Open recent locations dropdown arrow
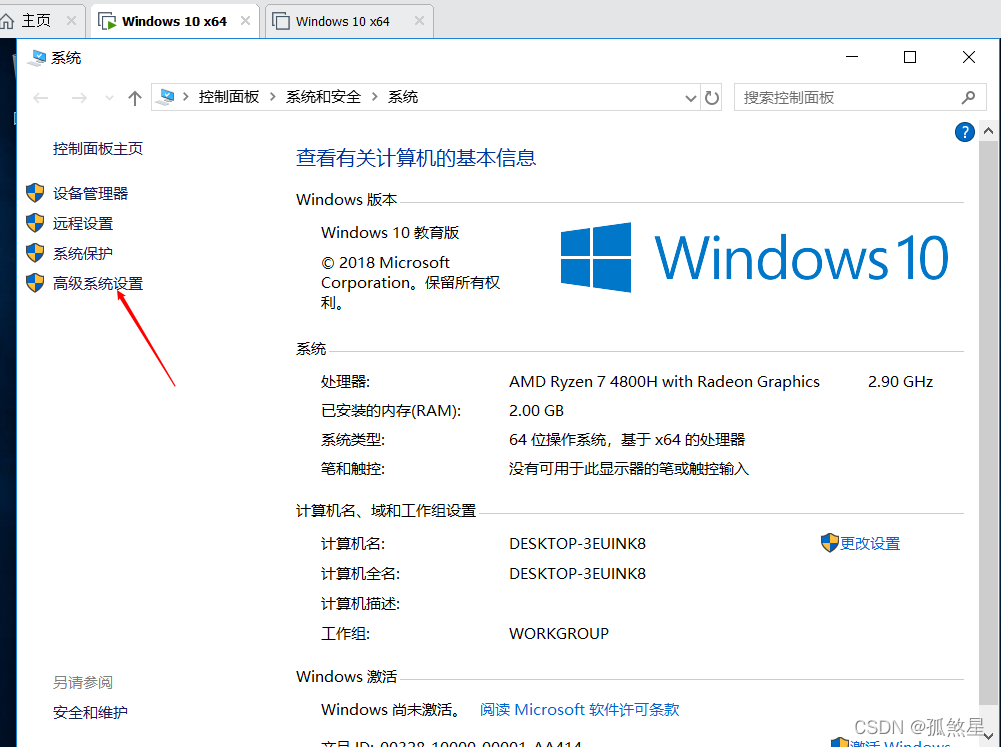 109,98
